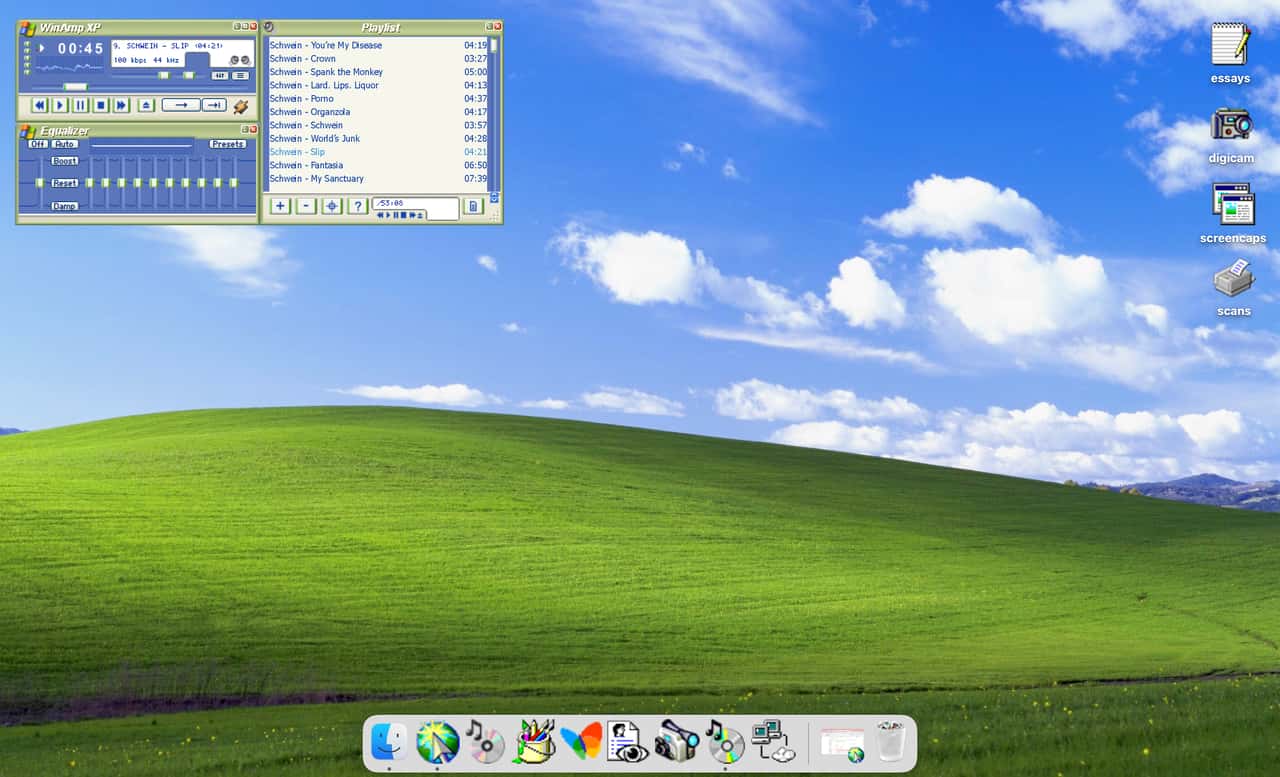Click the Boost button in Equalizer
Viewport: 1280px width, 777px height.
coord(65,161)
